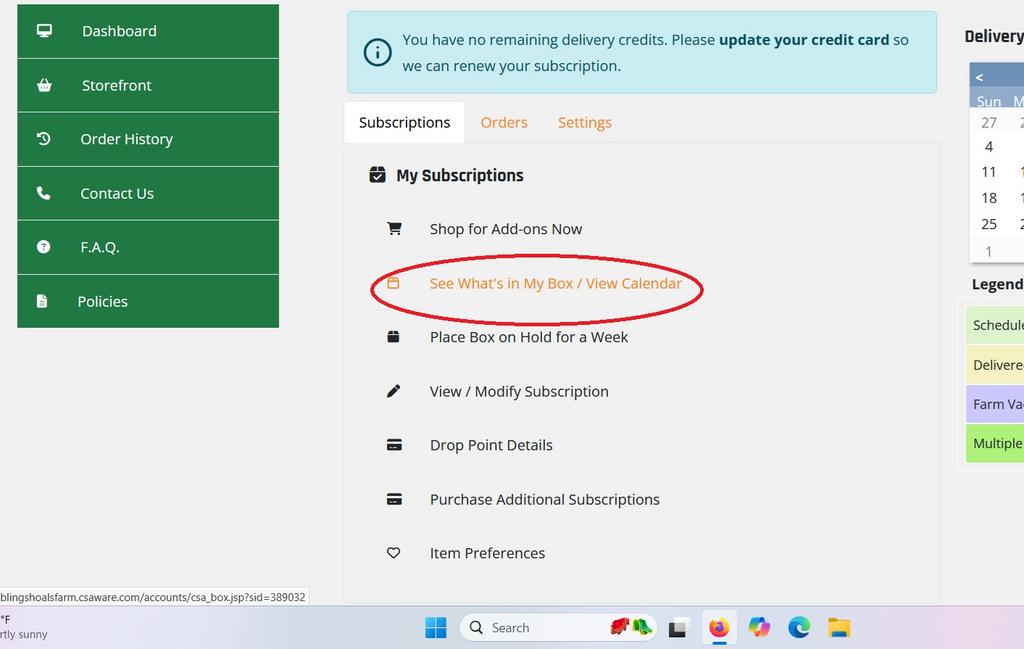Switch to the Orders tab
1024x649 pixels.
[504, 123]
